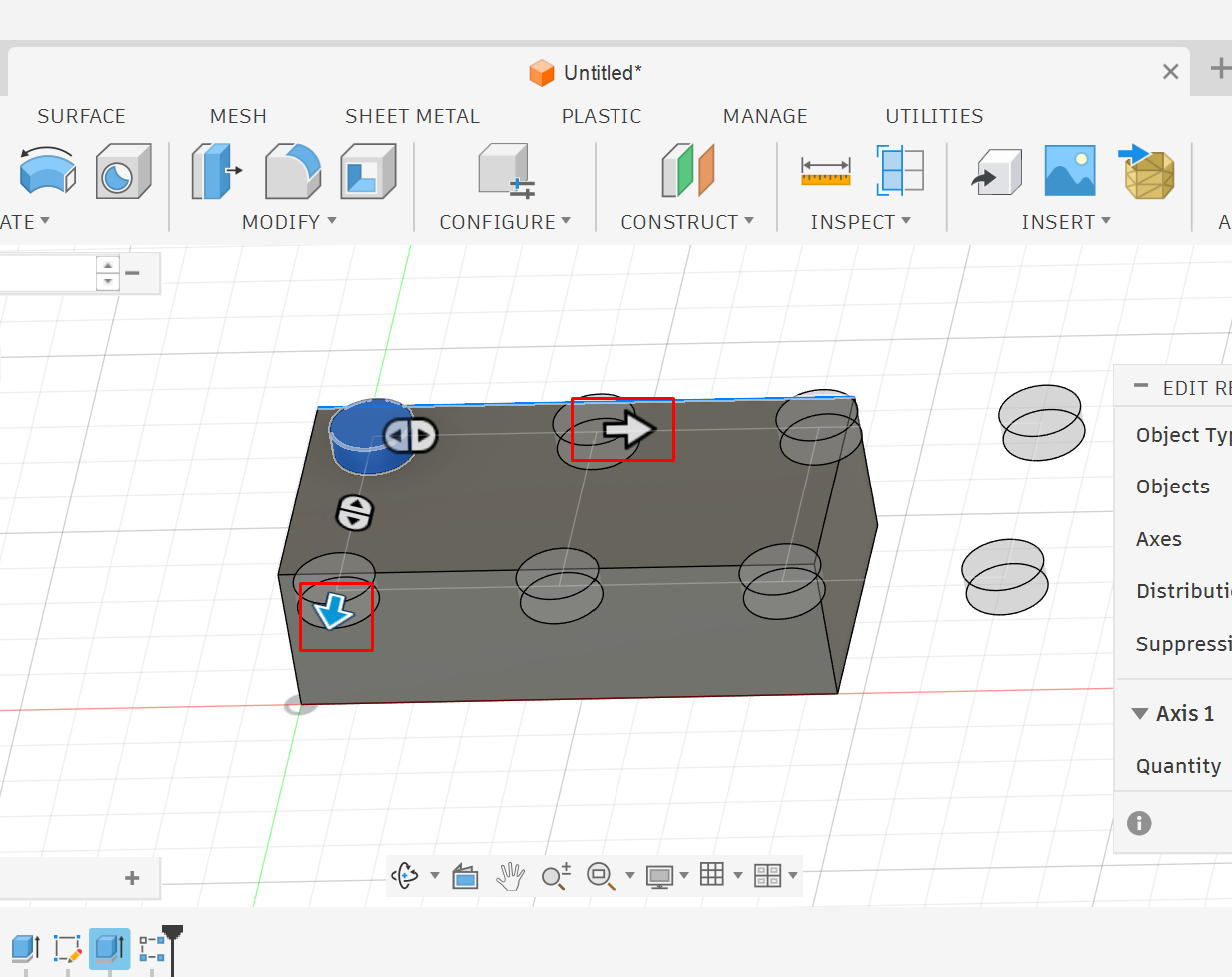Viewport: 1232px width, 977px height.
Task: Select Rectangular Pattern feature in timeline
Action: pyautogui.click(x=151, y=949)
